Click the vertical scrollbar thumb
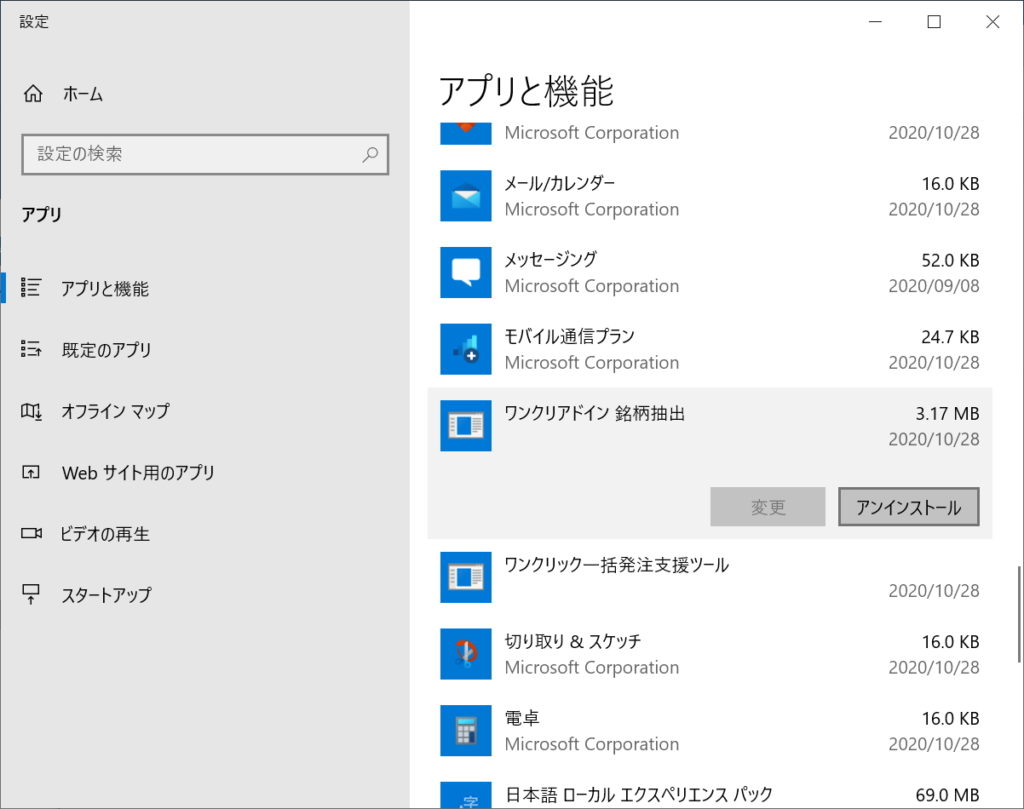This screenshot has width=1024, height=809. point(1019,614)
